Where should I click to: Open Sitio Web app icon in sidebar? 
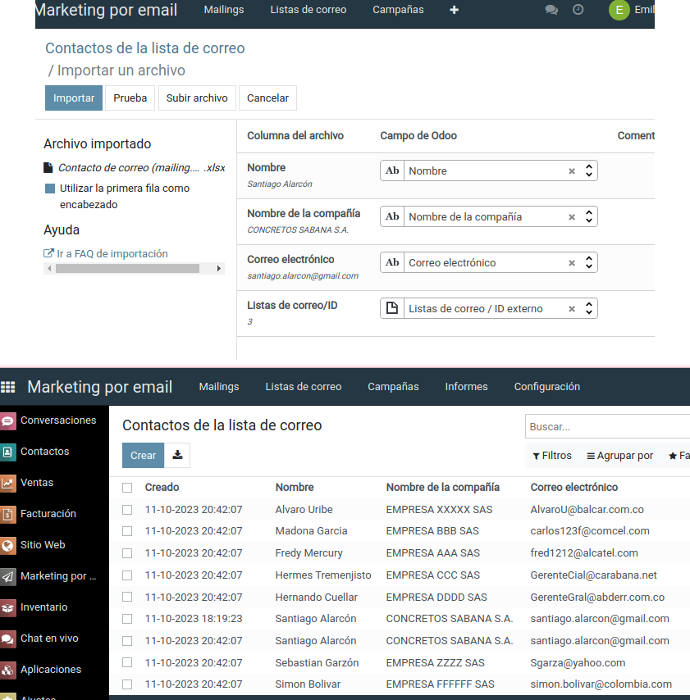(x=9, y=545)
